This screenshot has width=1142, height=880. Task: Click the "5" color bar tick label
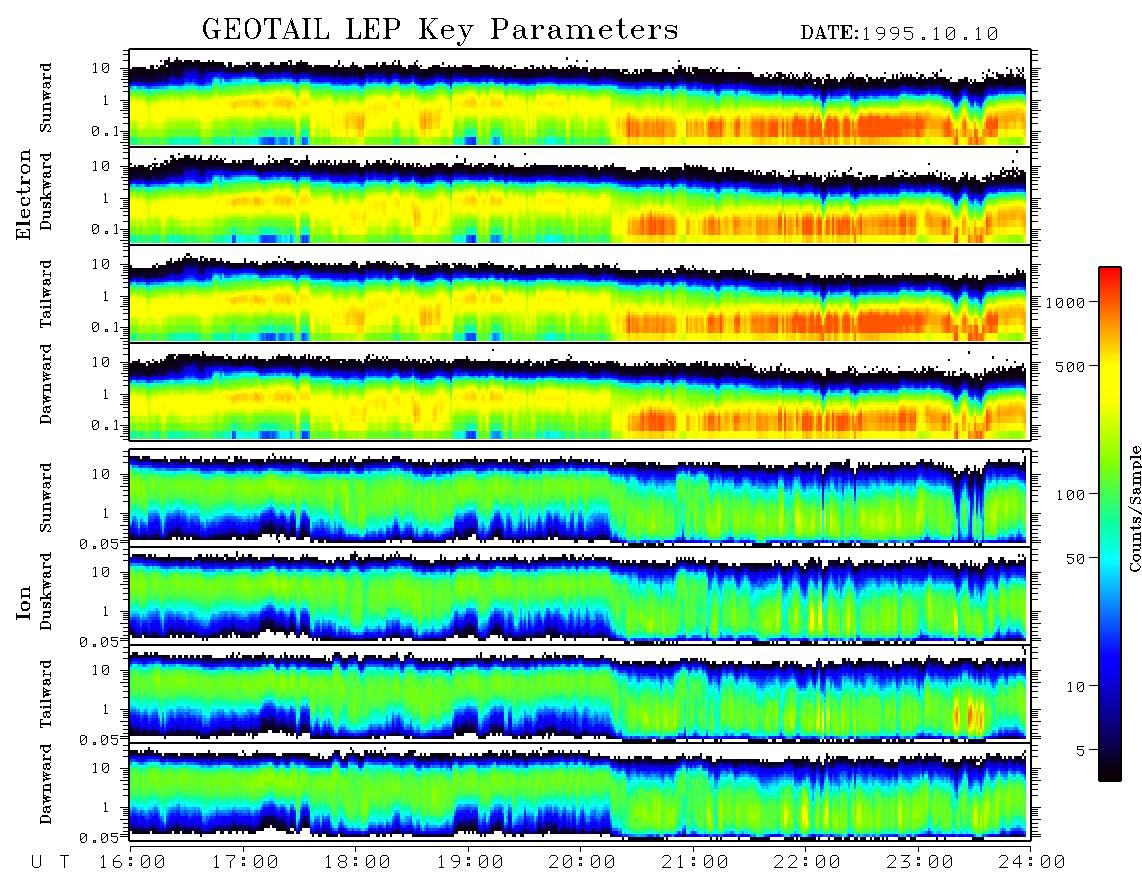(1080, 751)
